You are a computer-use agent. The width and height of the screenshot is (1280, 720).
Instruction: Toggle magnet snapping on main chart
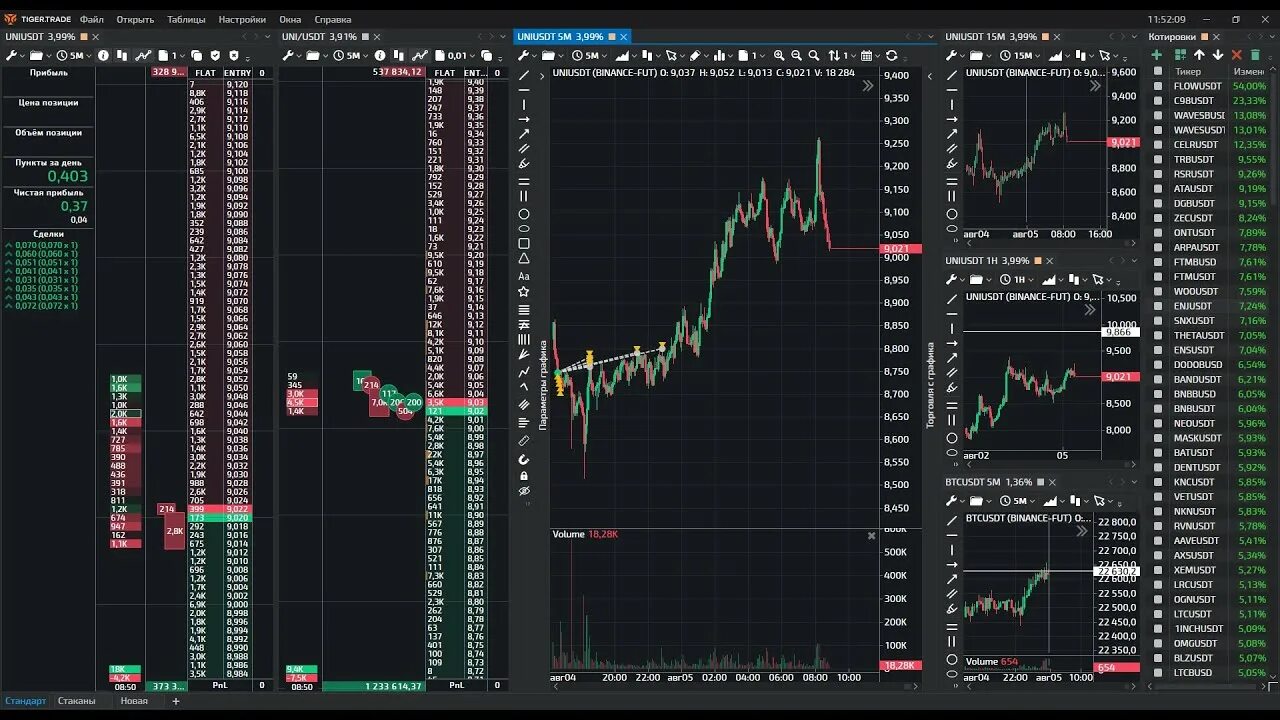point(524,459)
